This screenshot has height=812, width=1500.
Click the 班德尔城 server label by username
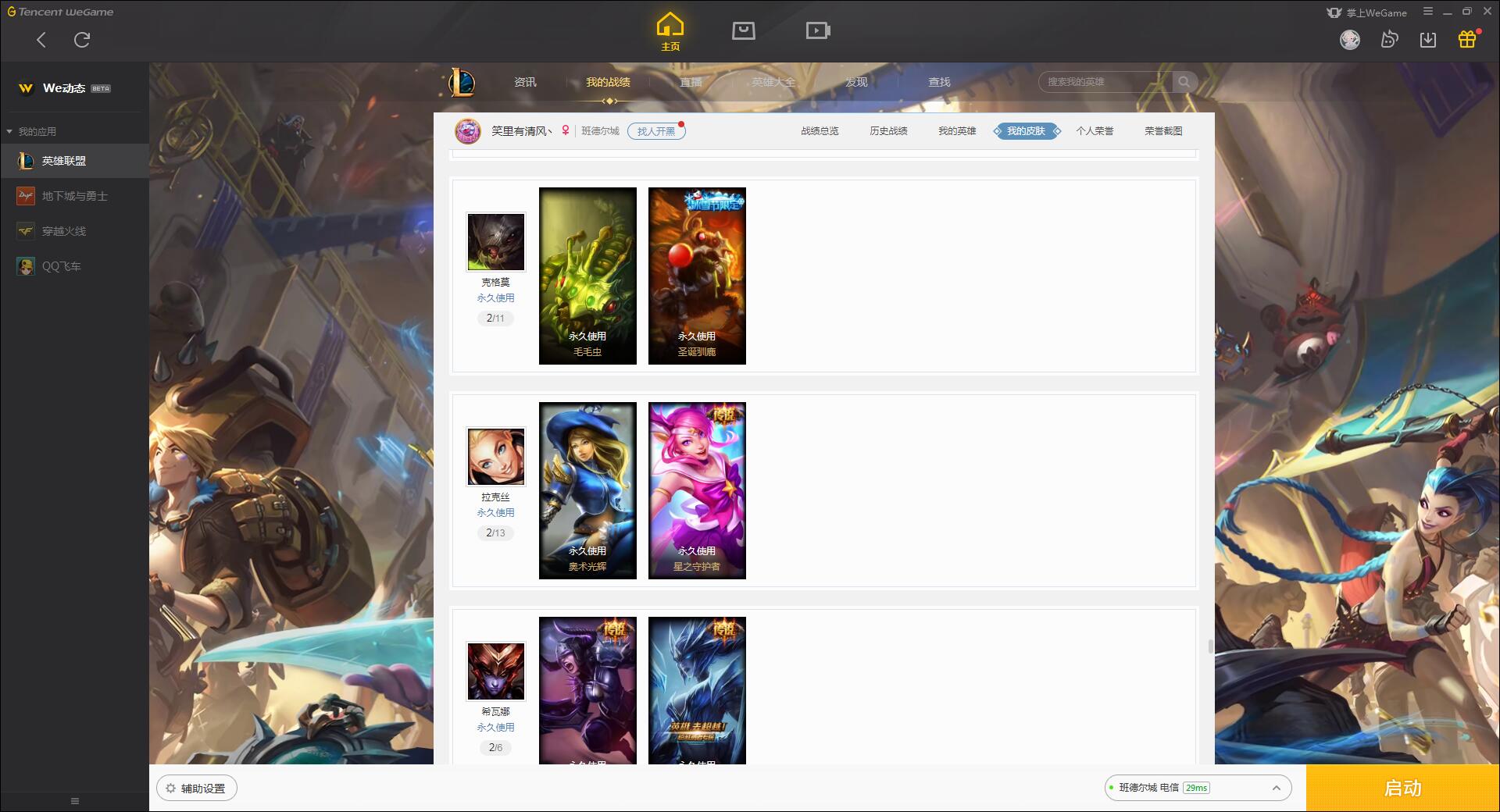tap(600, 131)
